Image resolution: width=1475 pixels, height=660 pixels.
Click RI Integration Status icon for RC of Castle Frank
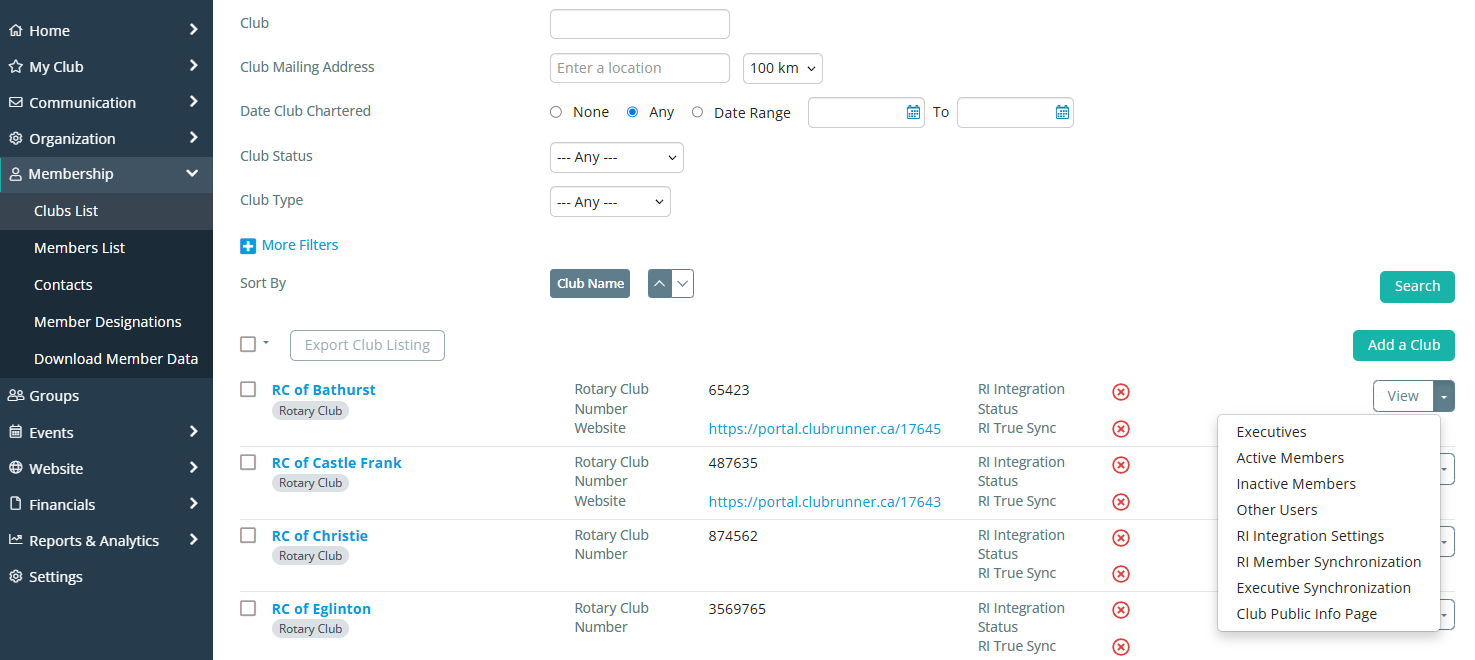[1121, 465]
